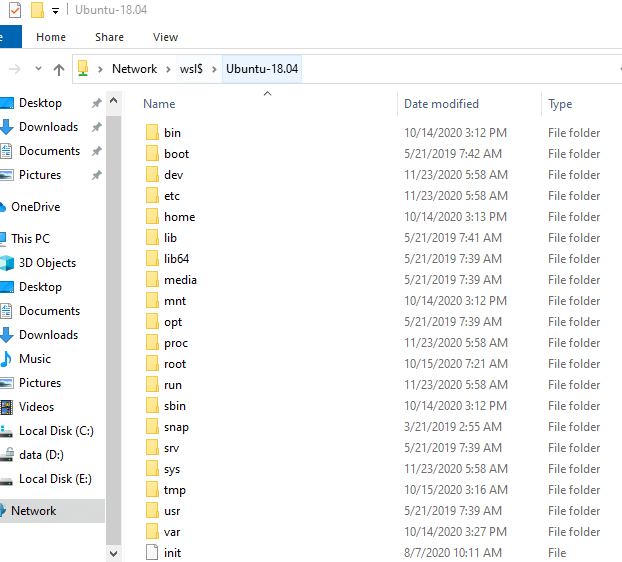
Task: Select the opt folder icon
Action: (x=152, y=322)
